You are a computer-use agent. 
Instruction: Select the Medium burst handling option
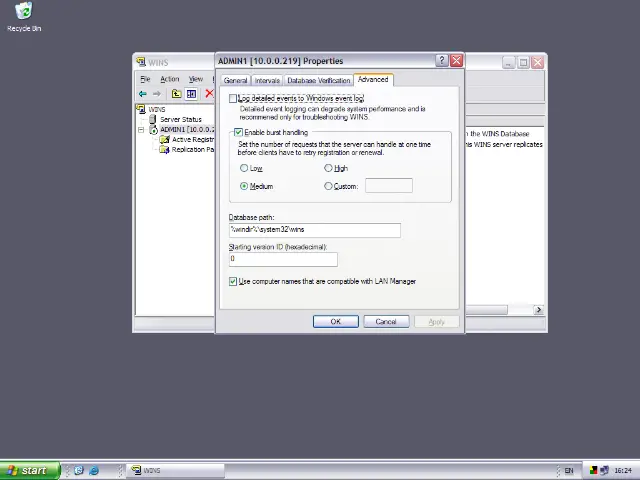click(244, 186)
